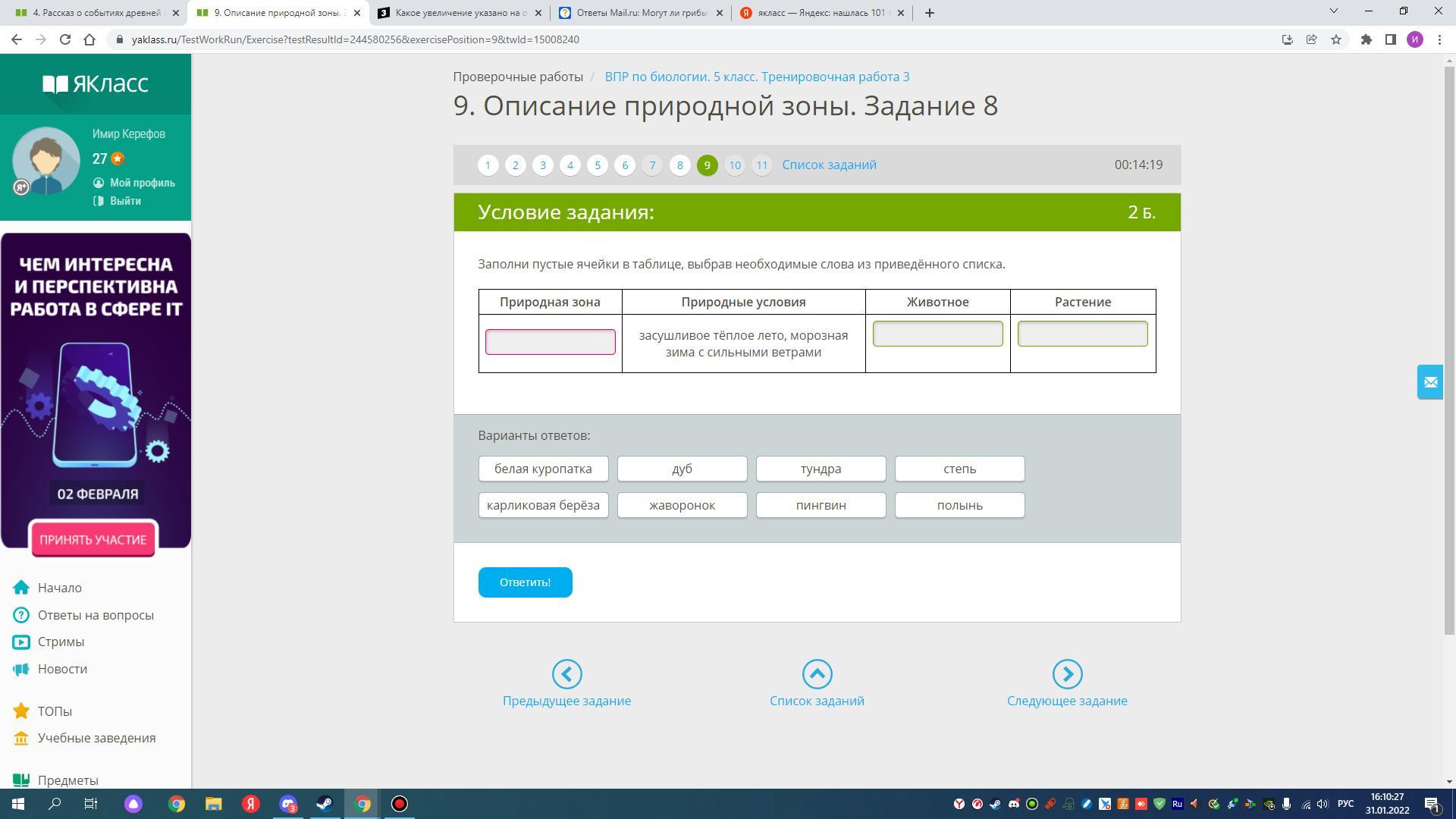Click the previous task arrow icon
Image resolution: width=1456 pixels, height=819 pixels.
(x=566, y=673)
